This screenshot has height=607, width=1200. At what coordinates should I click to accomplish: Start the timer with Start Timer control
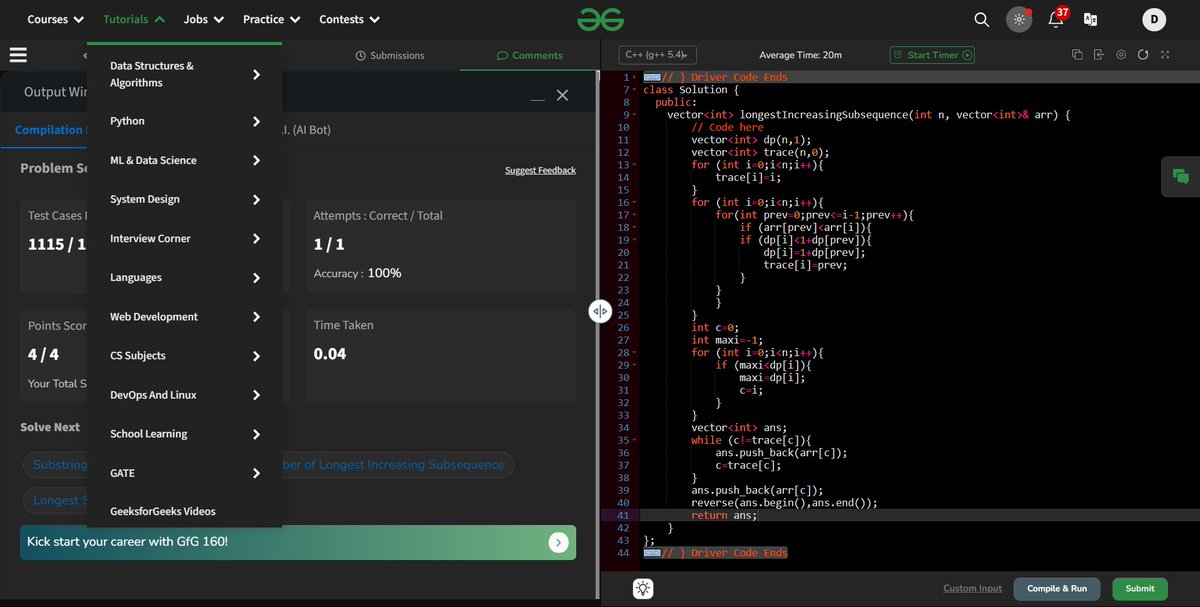click(932, 55)
